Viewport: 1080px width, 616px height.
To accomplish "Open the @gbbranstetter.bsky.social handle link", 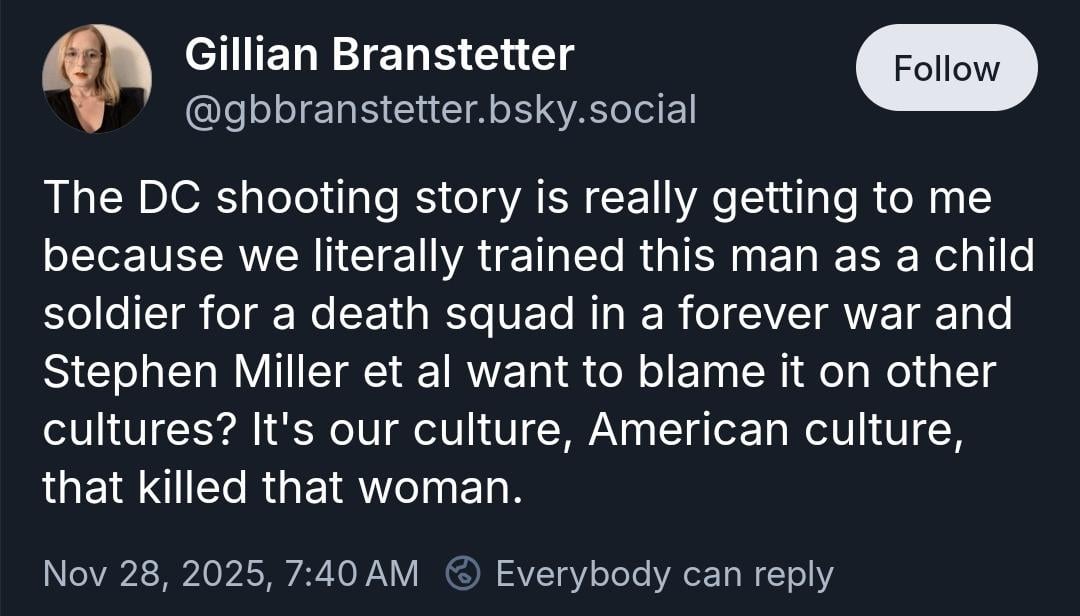I will point(440,109).
